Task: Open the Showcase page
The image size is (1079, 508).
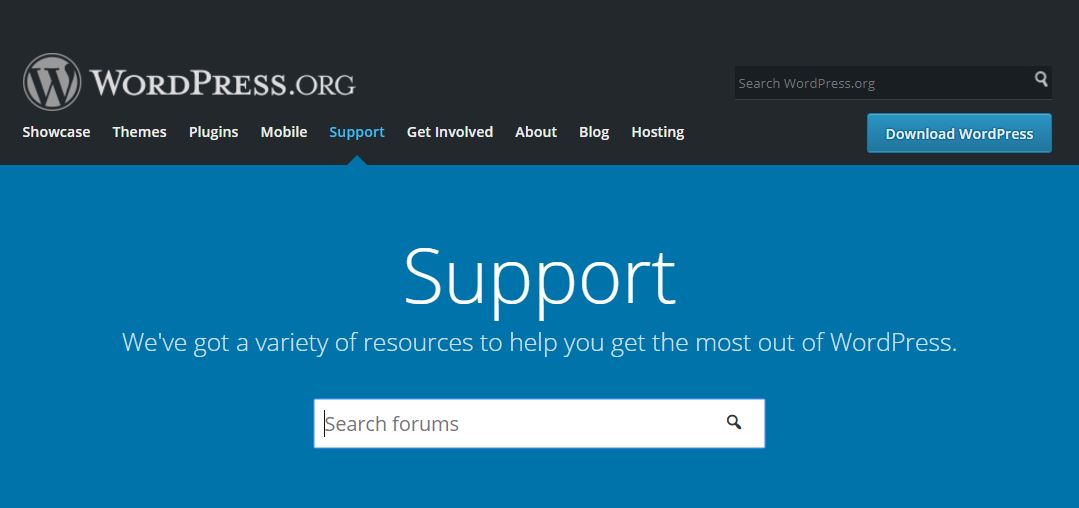Action: [56, 132]
